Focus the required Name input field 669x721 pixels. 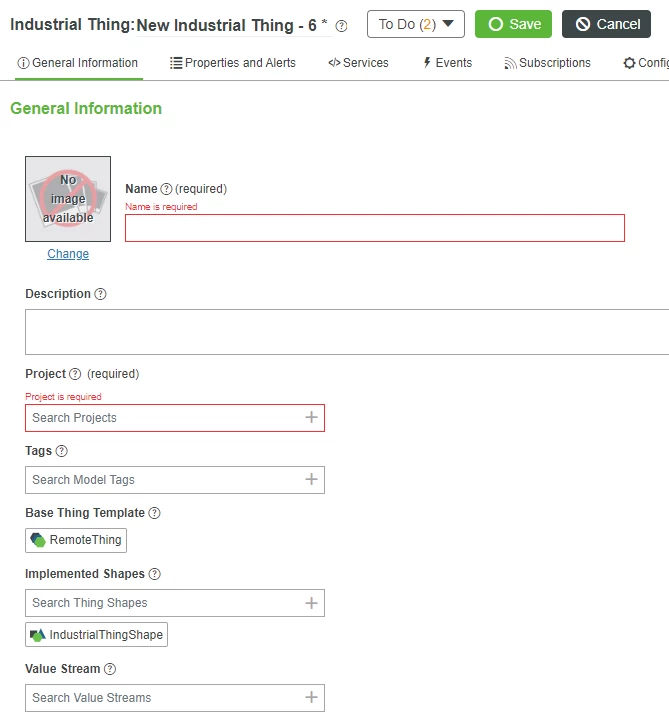point(375,228)
